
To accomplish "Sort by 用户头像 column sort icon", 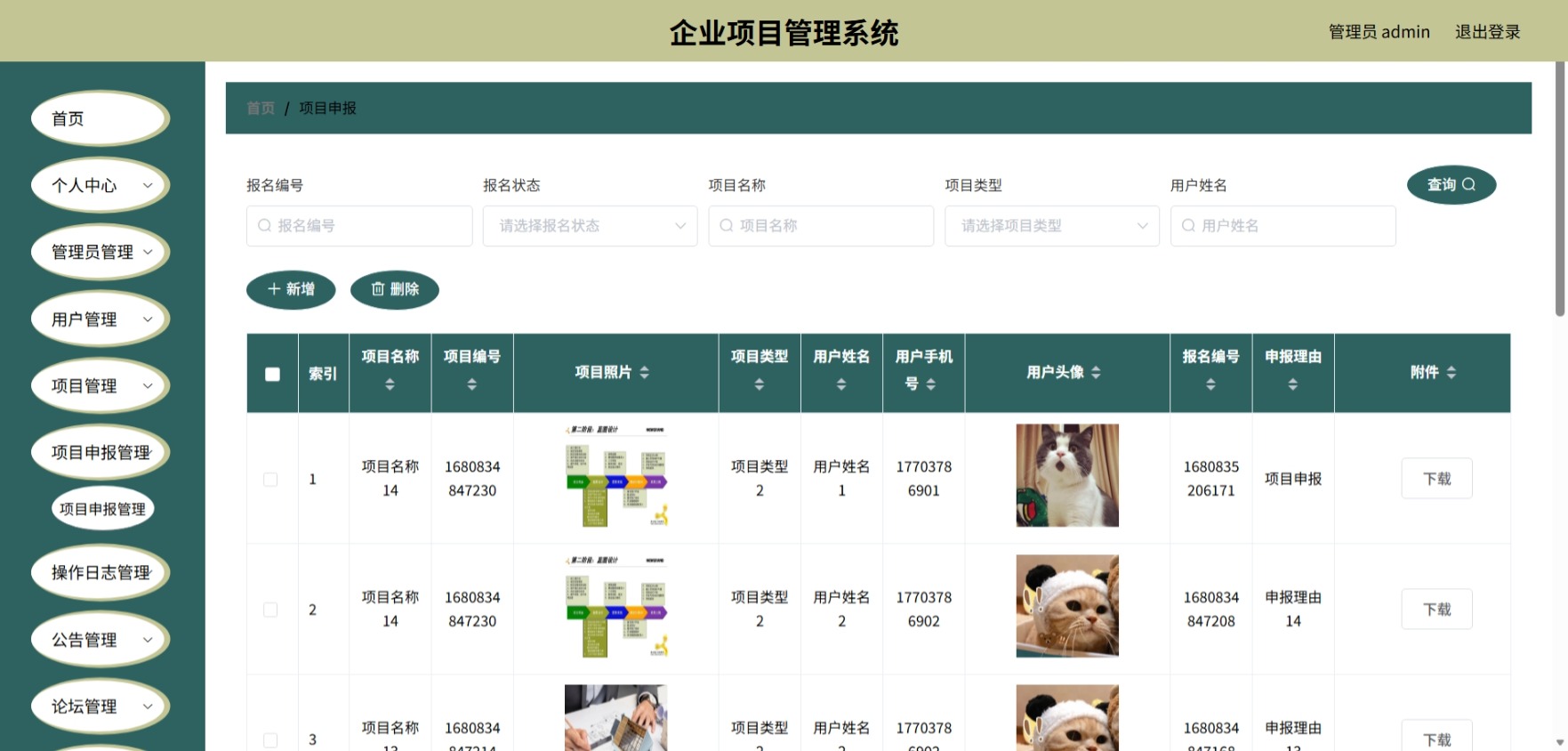I will tap(1096, 372).
